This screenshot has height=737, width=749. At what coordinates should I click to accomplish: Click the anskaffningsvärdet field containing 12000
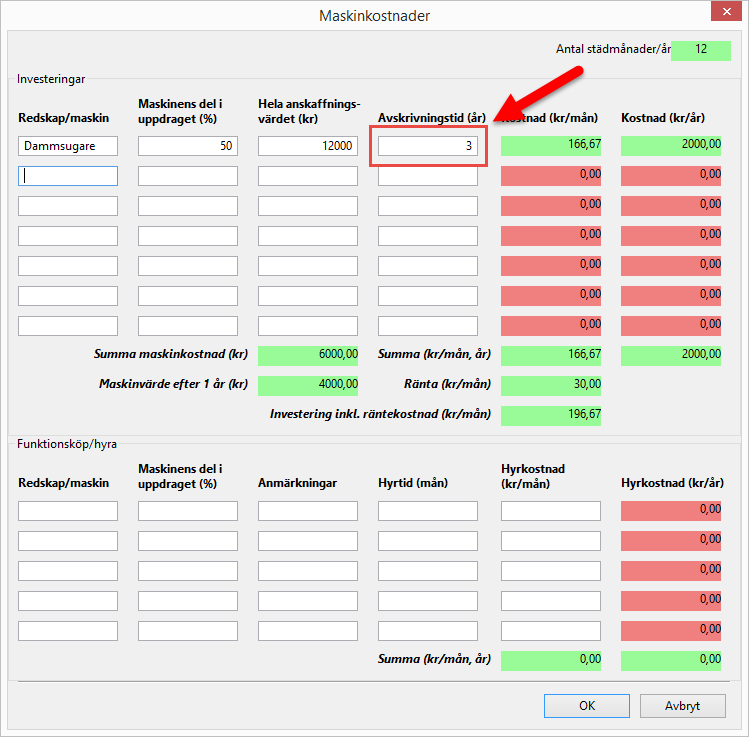coord(308,146)
